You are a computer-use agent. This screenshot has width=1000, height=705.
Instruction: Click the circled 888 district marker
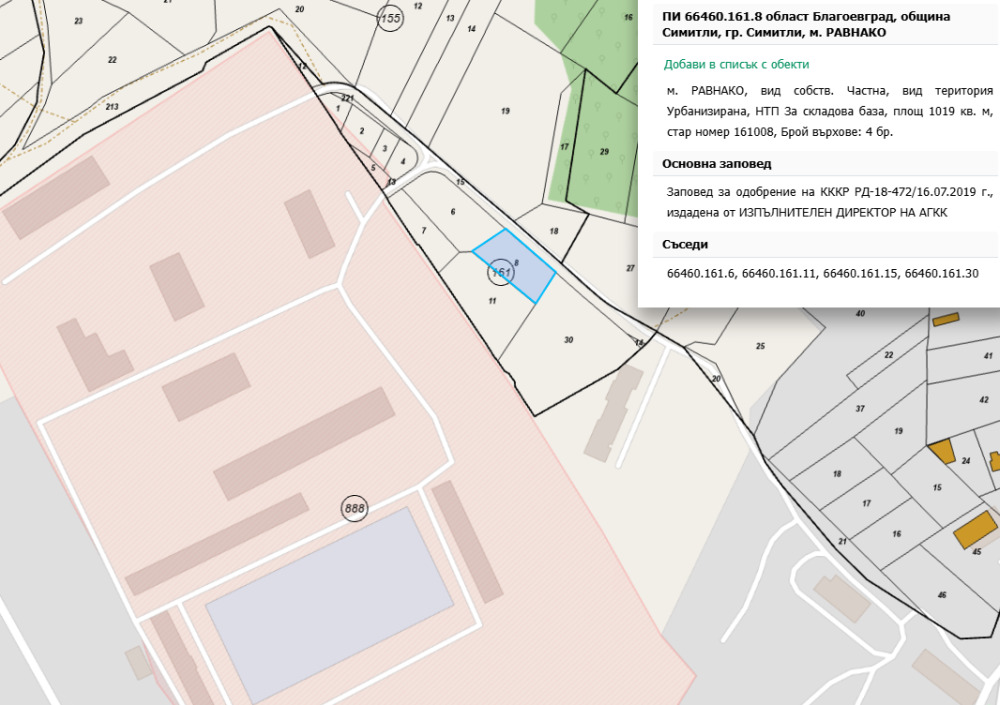click(x=354, y=508)
